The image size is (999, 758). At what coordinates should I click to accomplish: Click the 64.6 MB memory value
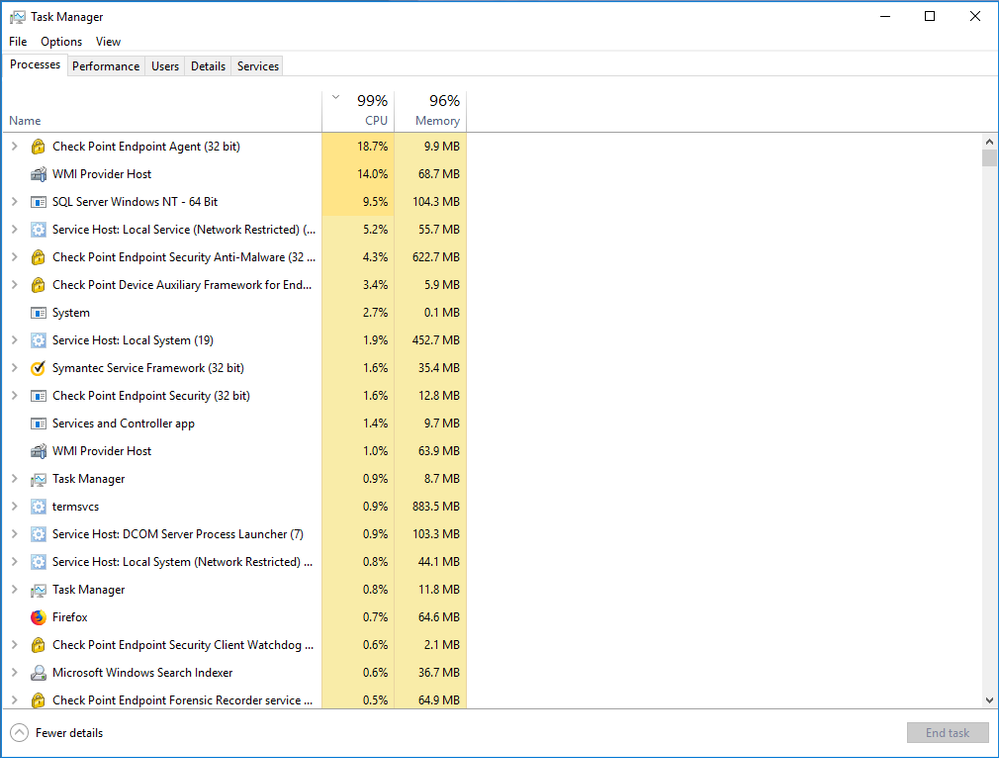pyautogui.click(x=439, y=617)
